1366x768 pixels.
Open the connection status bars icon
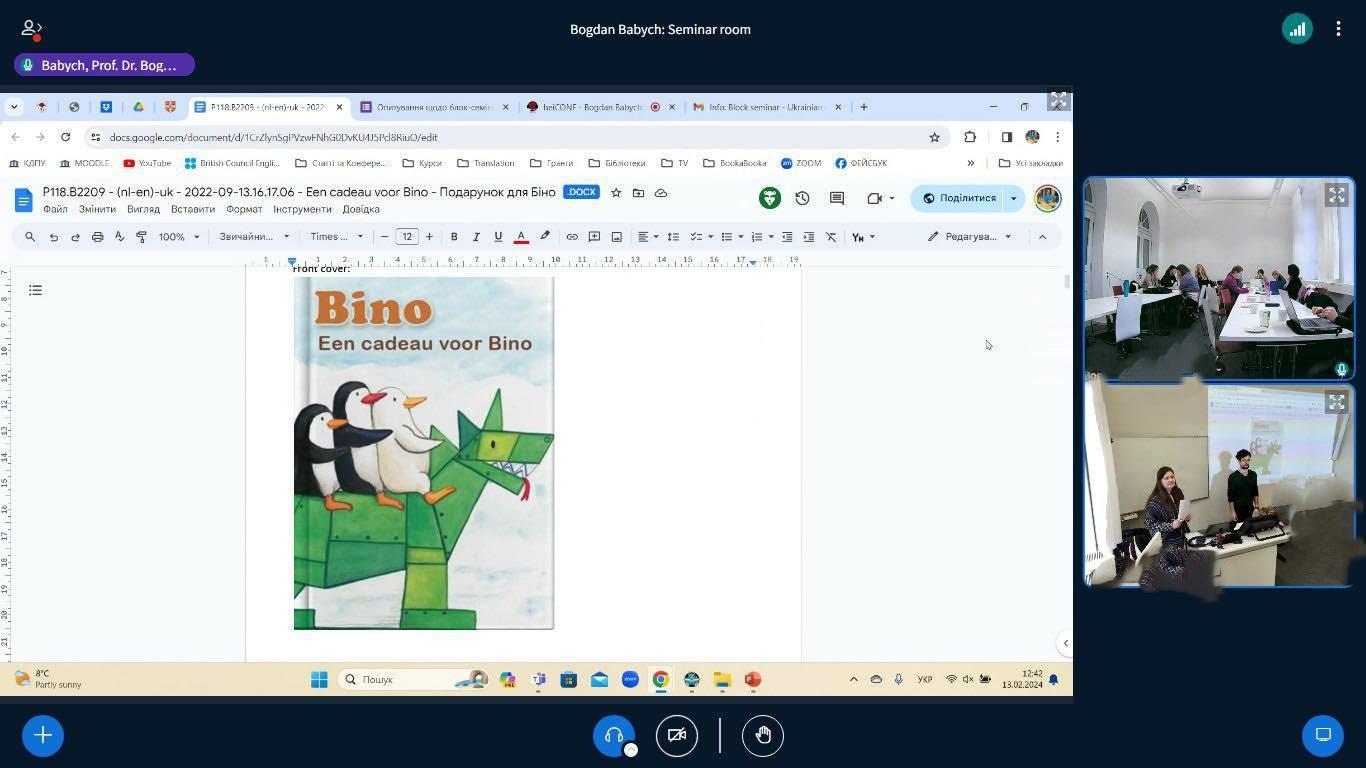[x=1297, y=29]
